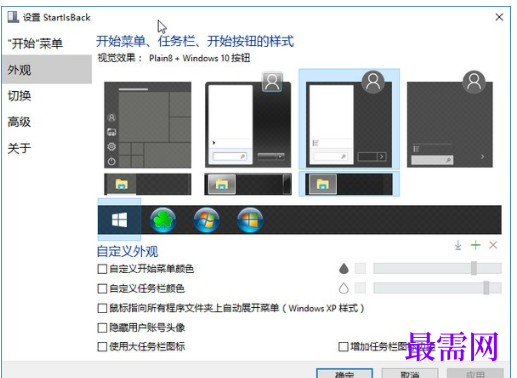Image resolution: width=517 pixels, height=378 pixels.
Task: Open the start menu color swatch
Action: pyautogui.click(x=360, y=268)
